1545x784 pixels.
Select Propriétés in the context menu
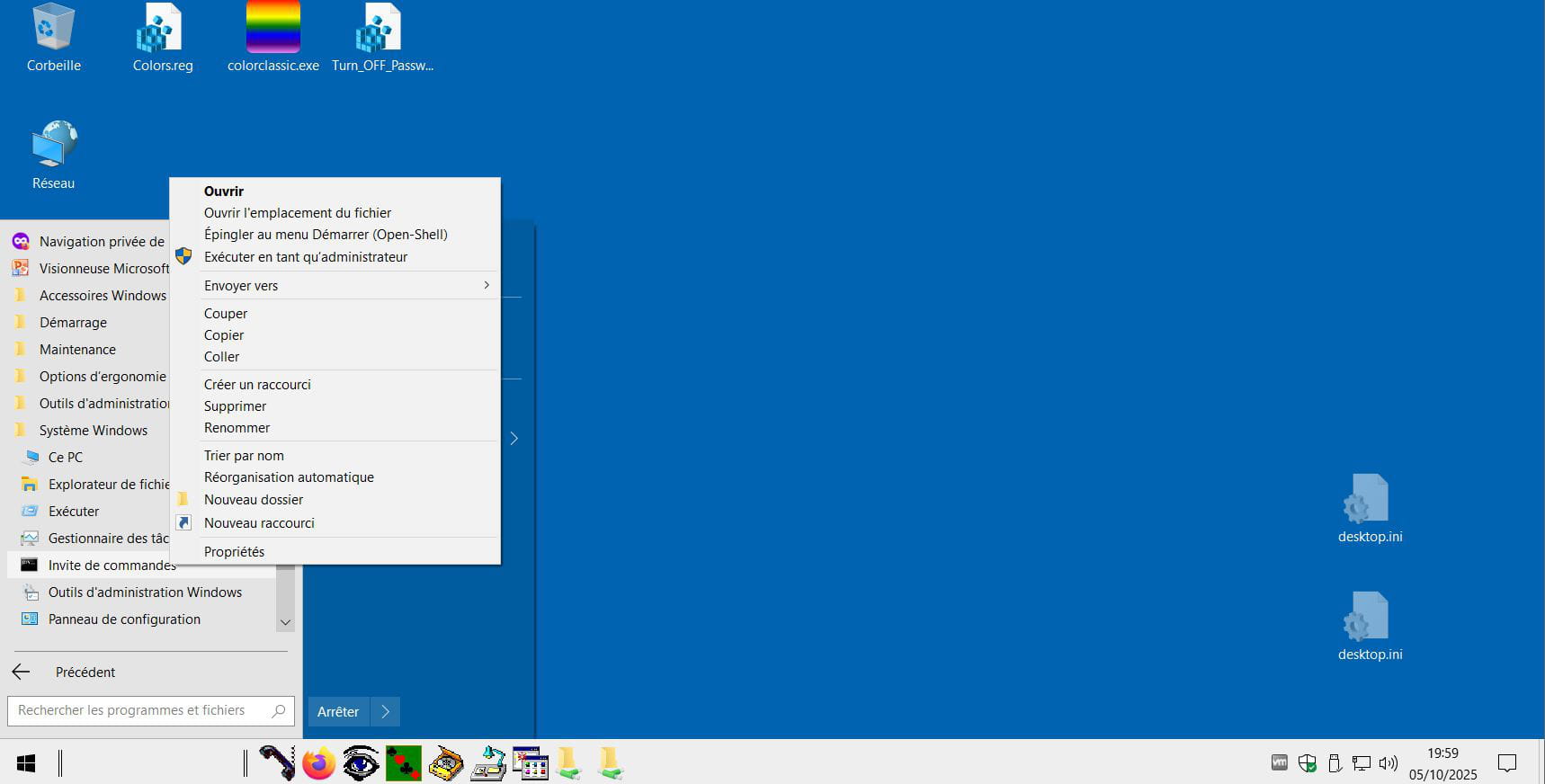click(x=234, y=552)
